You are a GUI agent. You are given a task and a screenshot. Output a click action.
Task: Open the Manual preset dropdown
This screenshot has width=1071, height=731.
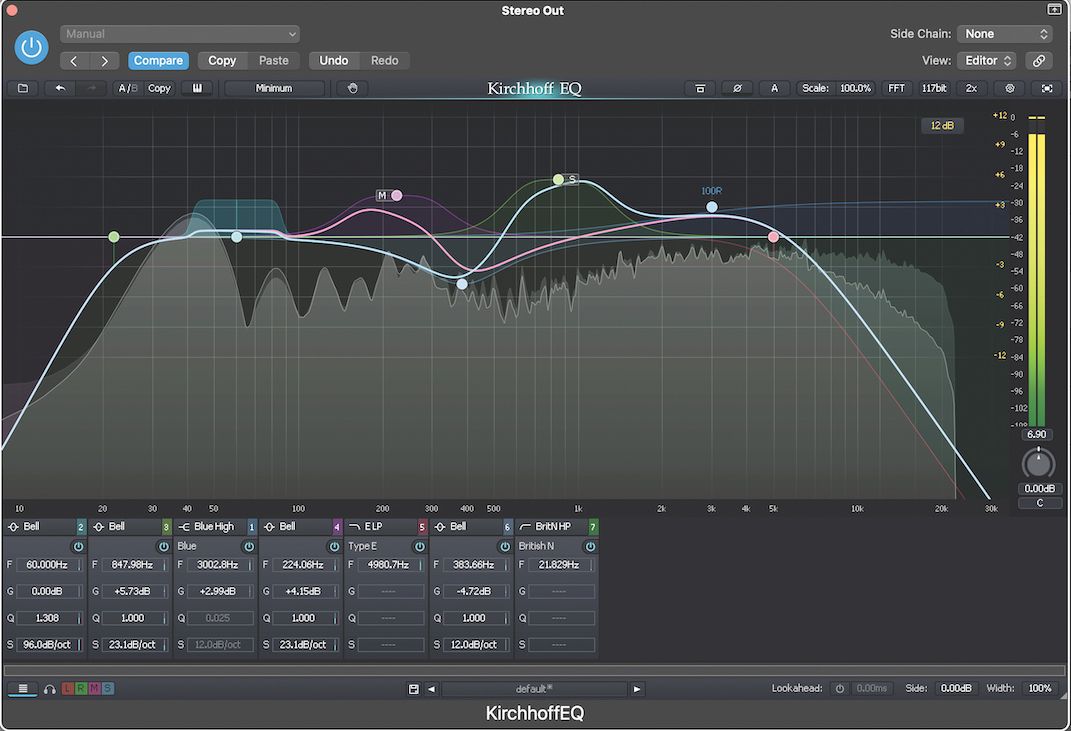pos(180,33)
